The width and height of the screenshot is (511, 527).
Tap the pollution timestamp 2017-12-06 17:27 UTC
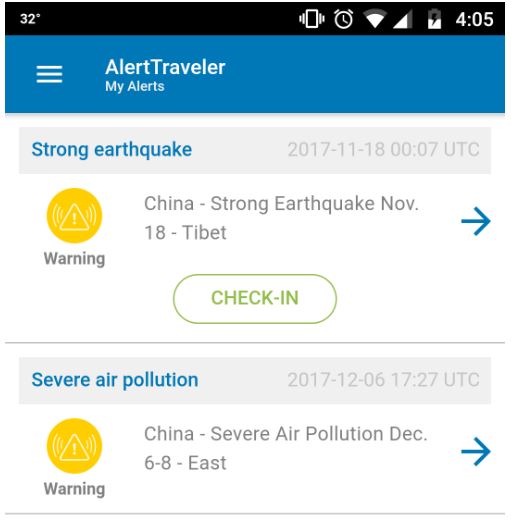coord(384,380)
